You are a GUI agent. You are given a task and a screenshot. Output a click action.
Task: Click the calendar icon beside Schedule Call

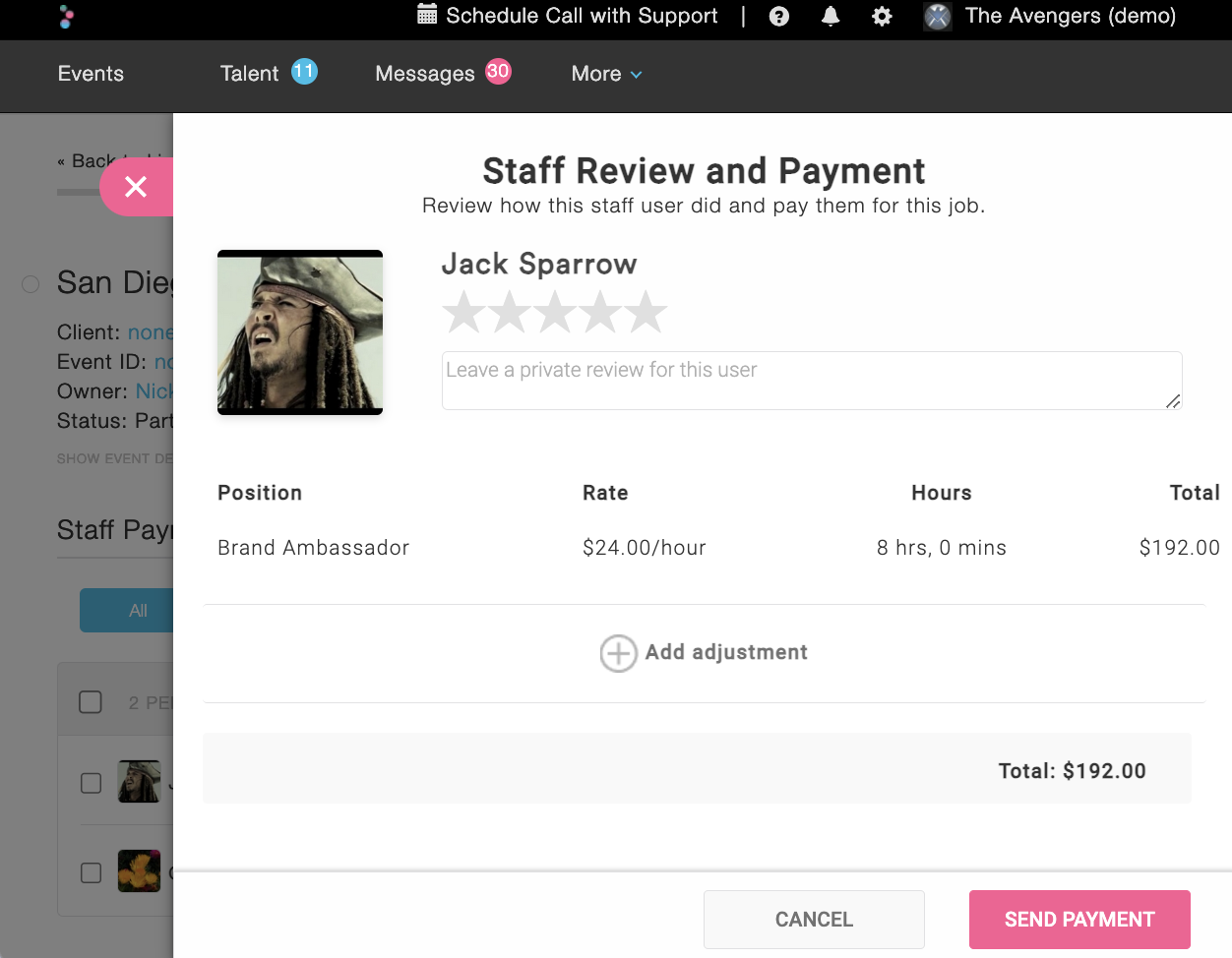point(427,15)
